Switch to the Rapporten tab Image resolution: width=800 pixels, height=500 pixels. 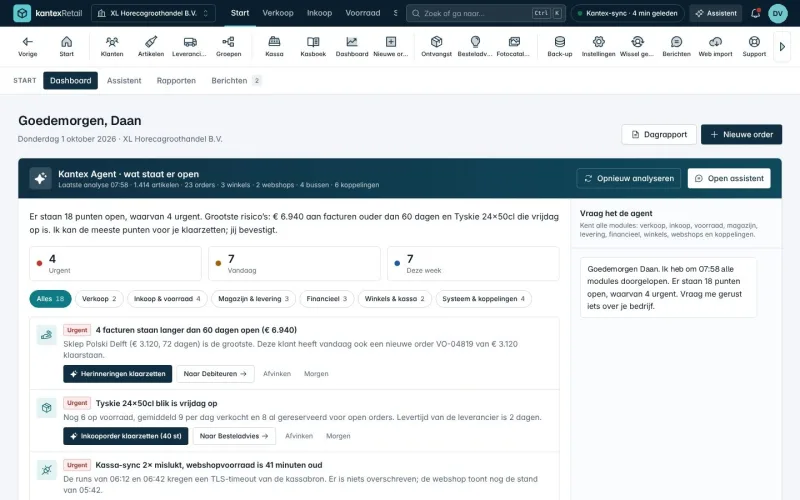pyautogui.click(x=176, y=81)
